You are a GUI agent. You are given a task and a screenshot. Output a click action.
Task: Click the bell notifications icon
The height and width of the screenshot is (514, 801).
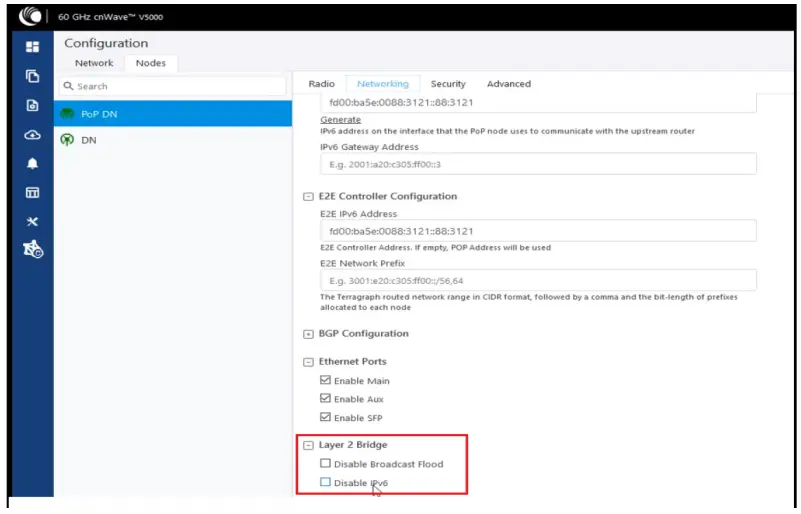coord(32,163)
